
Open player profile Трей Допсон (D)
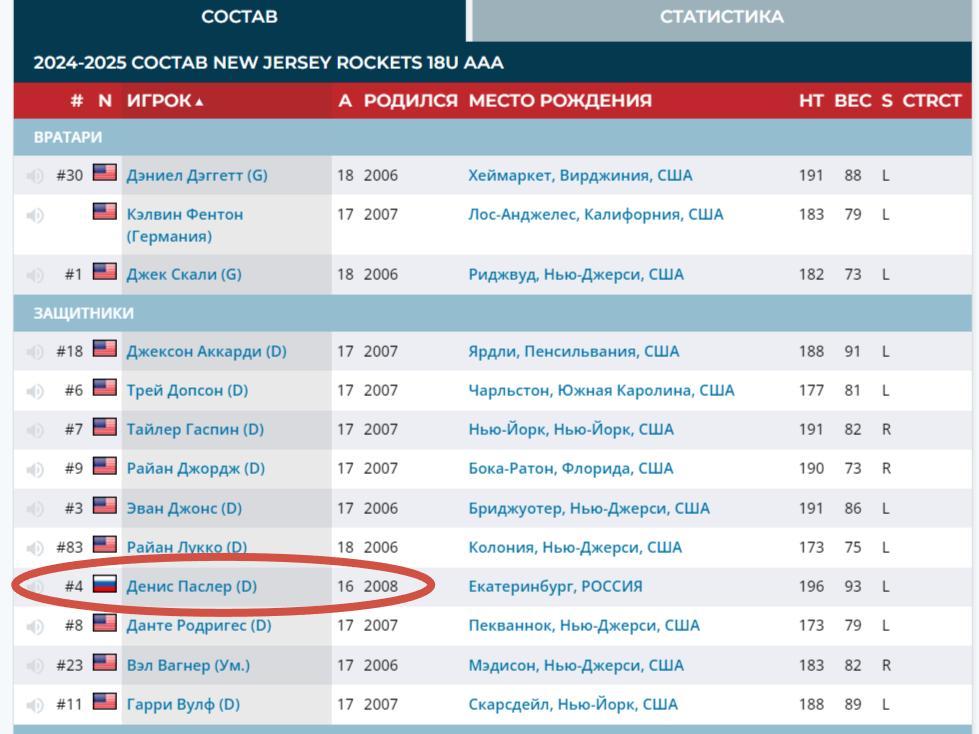(x=187, y=391)
